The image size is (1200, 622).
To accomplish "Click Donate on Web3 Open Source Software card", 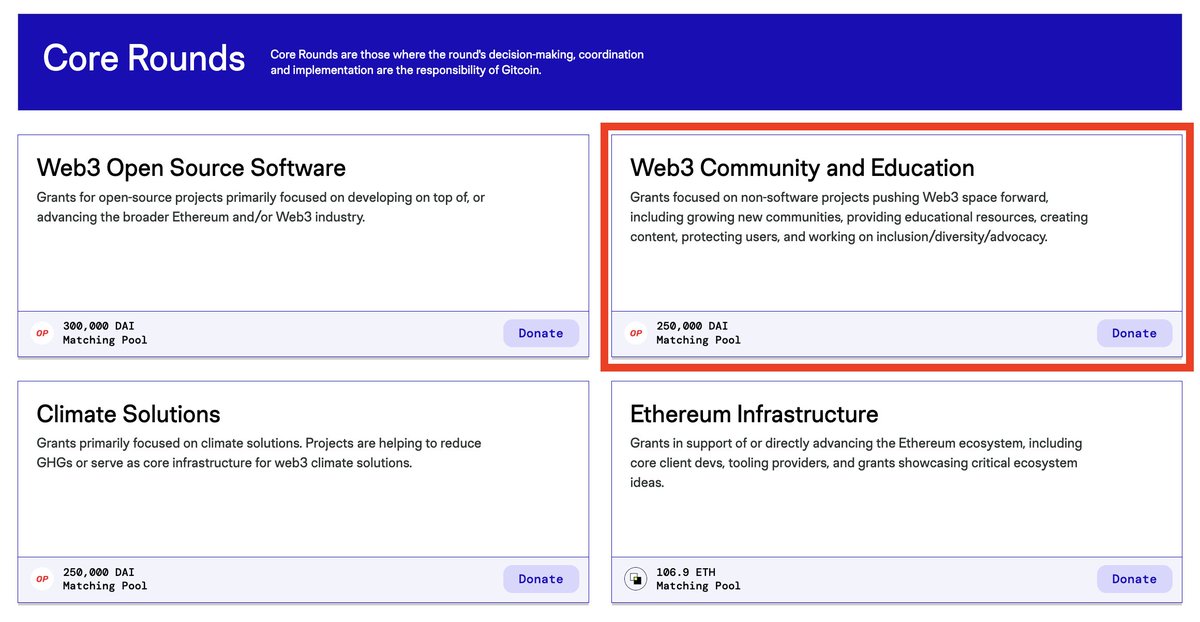I will click(x=541, y=333).
